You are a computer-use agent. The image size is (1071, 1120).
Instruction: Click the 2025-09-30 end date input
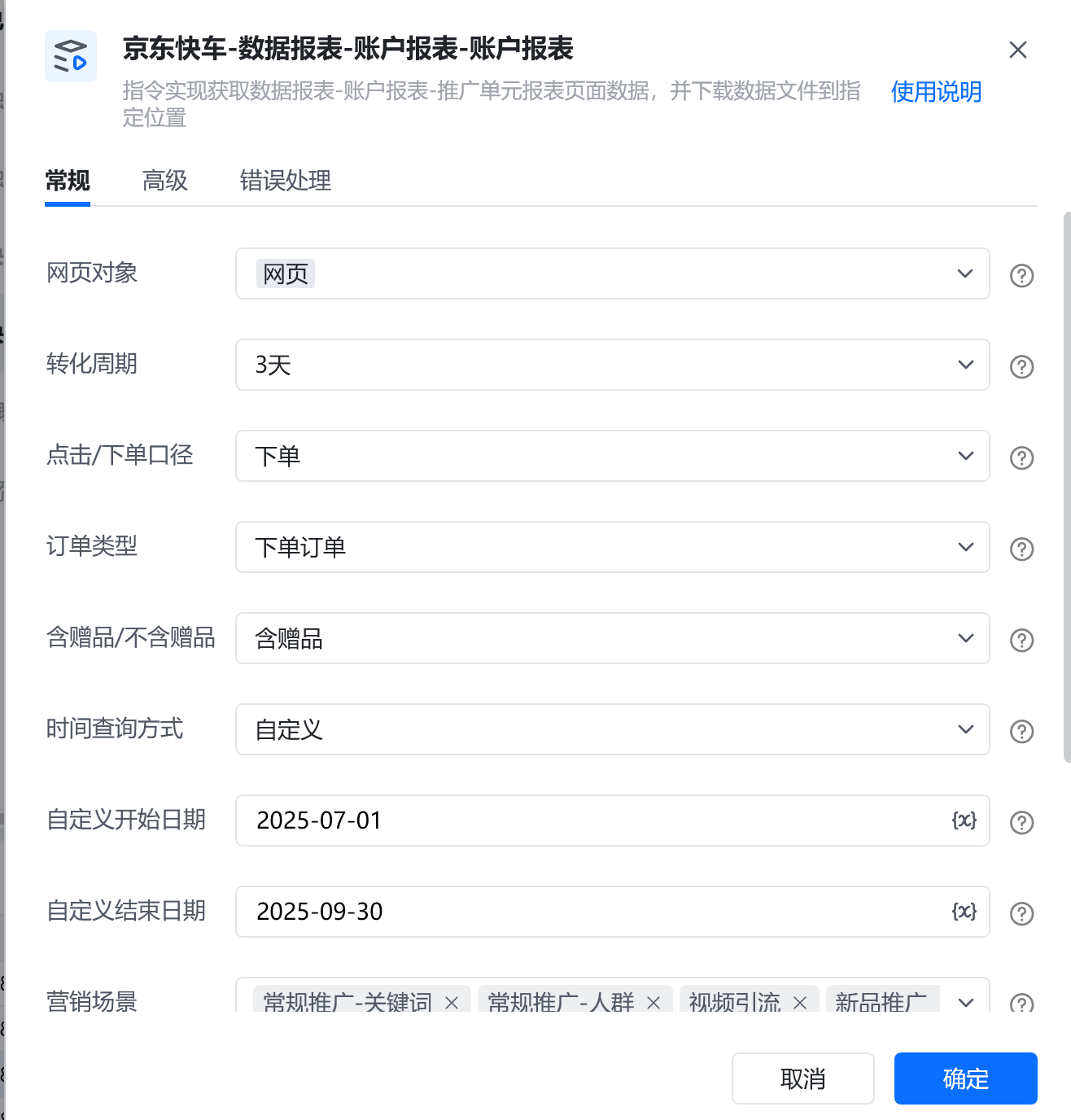(613, 912)
